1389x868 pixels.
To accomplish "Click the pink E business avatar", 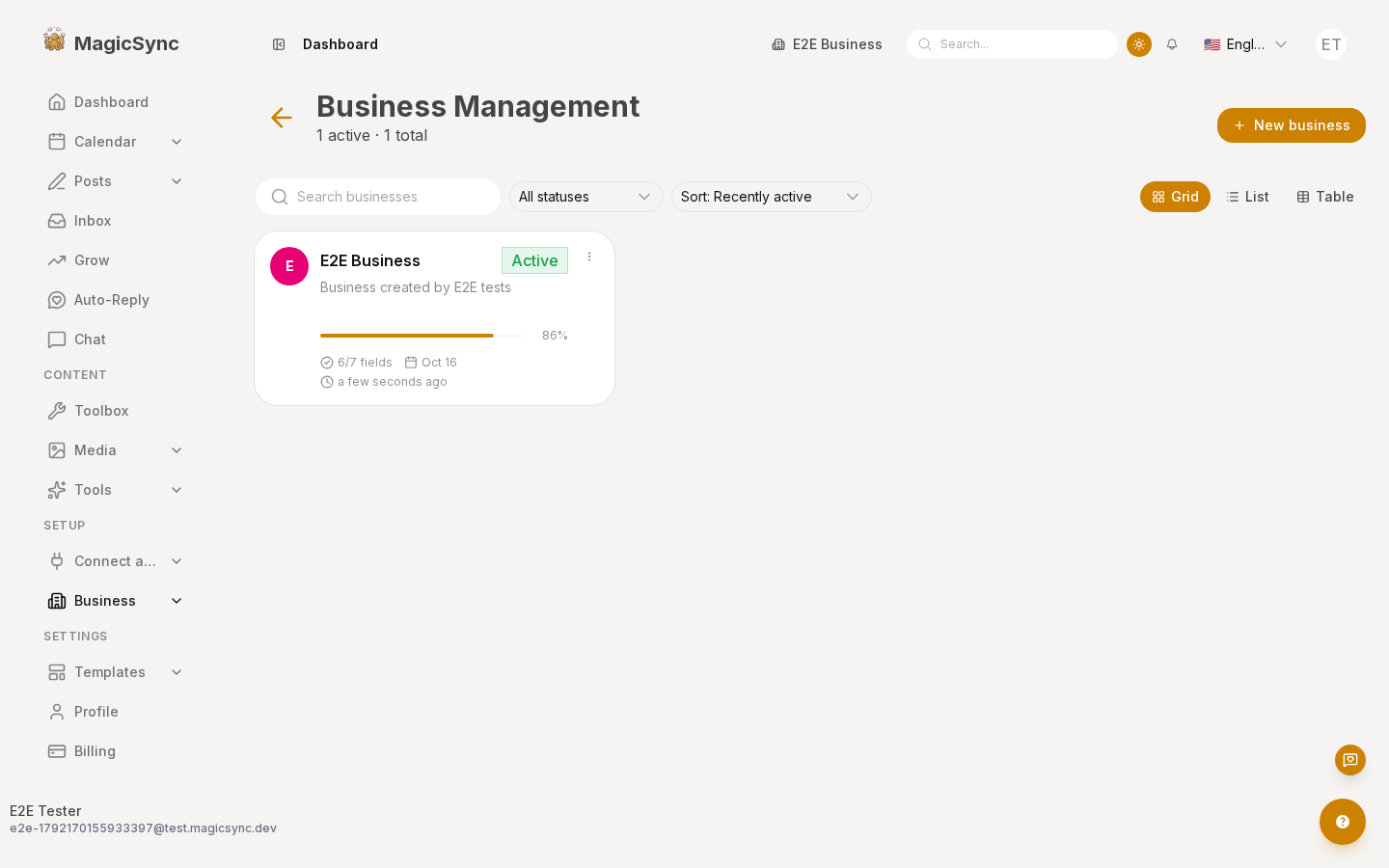I will pos(289,266).
